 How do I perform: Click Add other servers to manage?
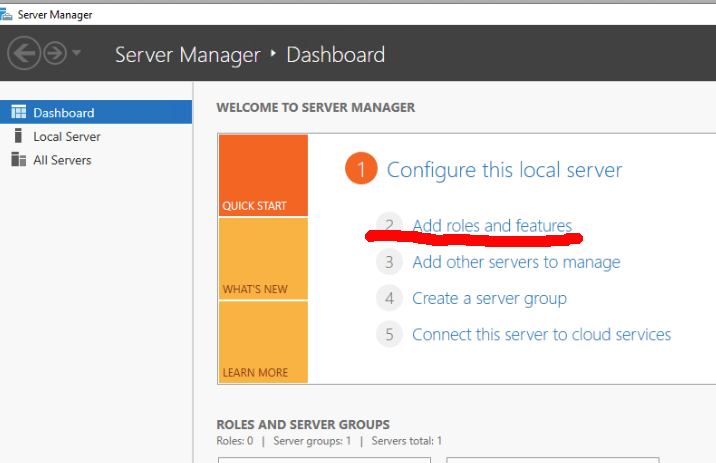[516, 262]
